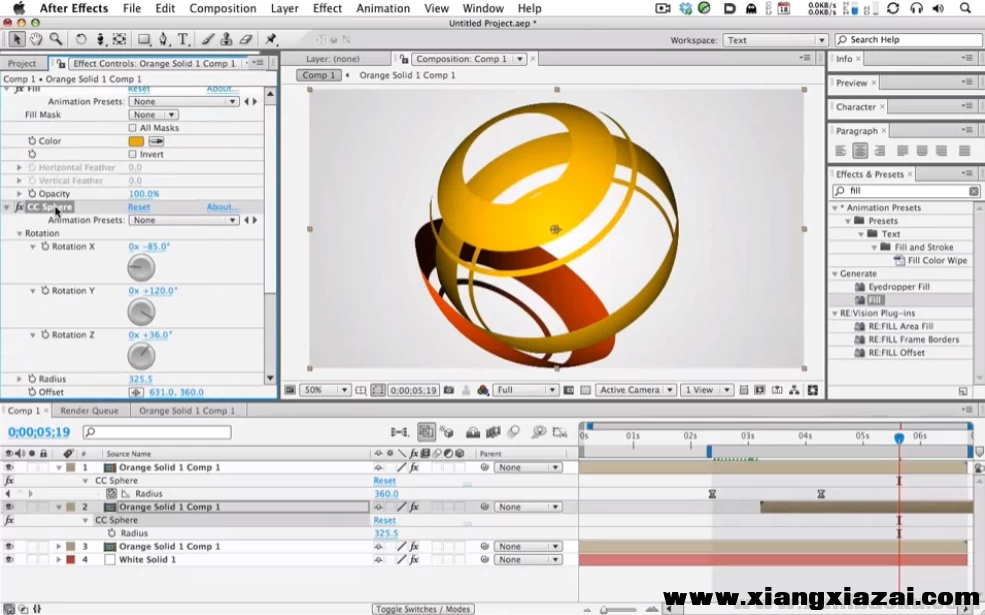Enable the All Masks checkbox

(132, 128)
